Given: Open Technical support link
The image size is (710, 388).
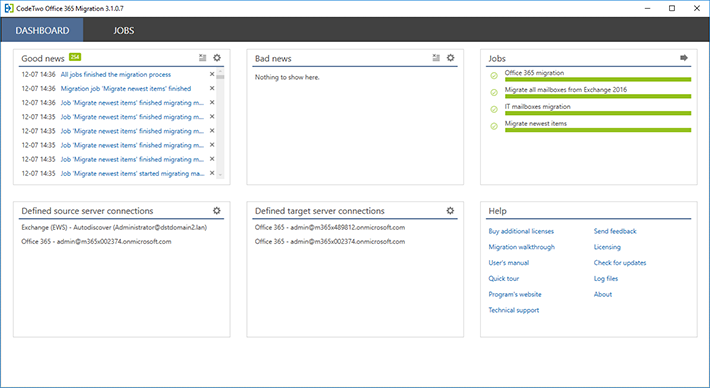Looking at the screenshot, I should pos(514,310).
